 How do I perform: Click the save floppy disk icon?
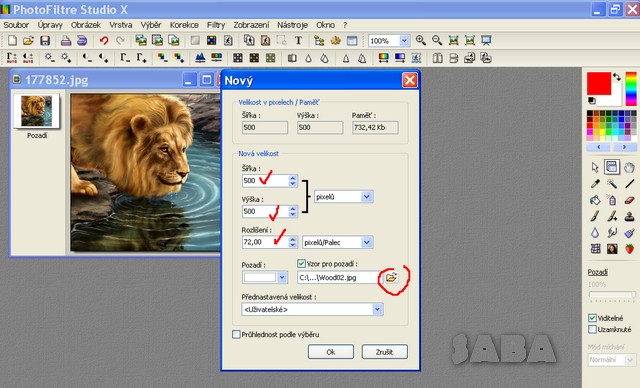tap(45, 40)
